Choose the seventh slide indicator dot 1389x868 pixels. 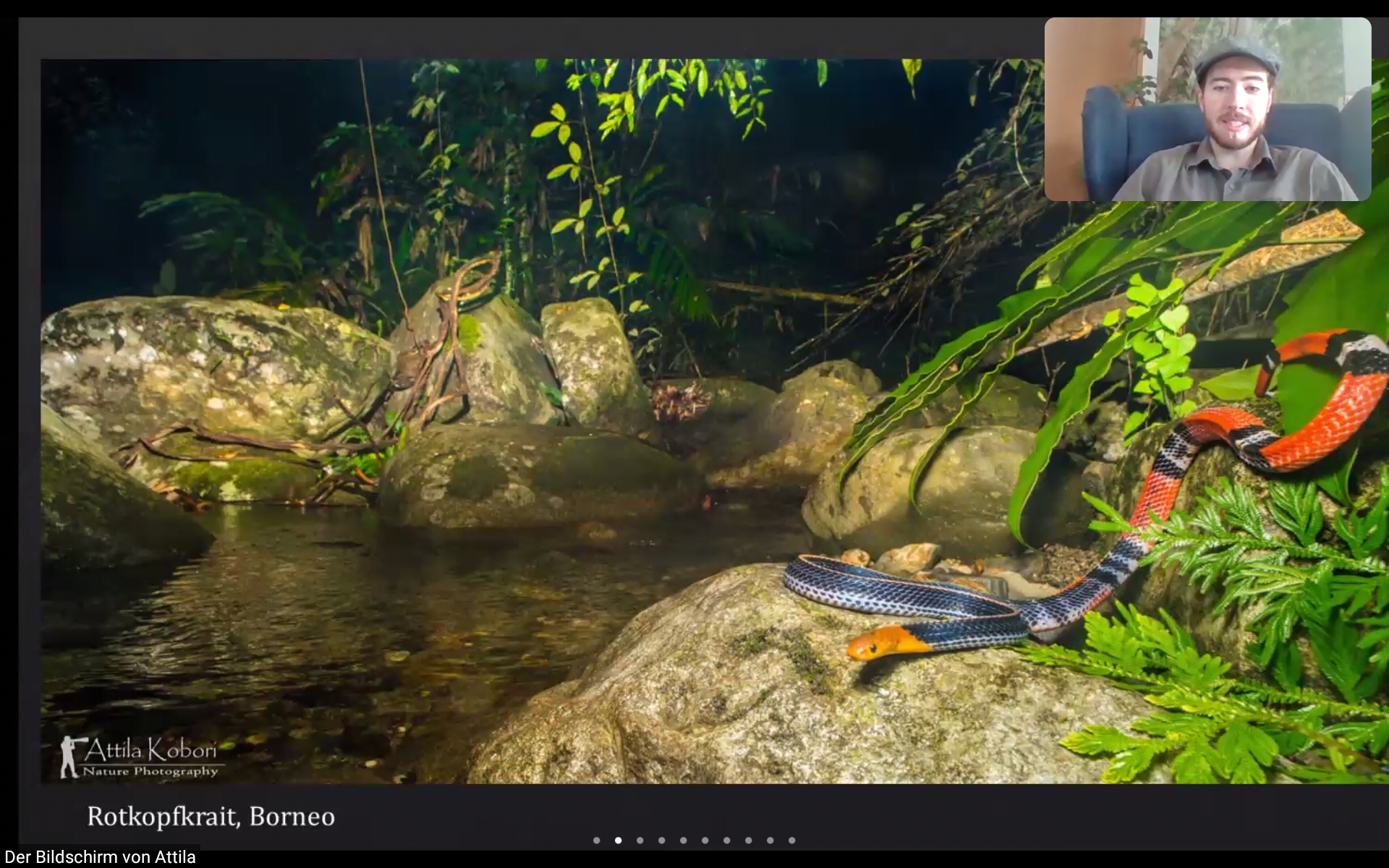coord(727,841)
